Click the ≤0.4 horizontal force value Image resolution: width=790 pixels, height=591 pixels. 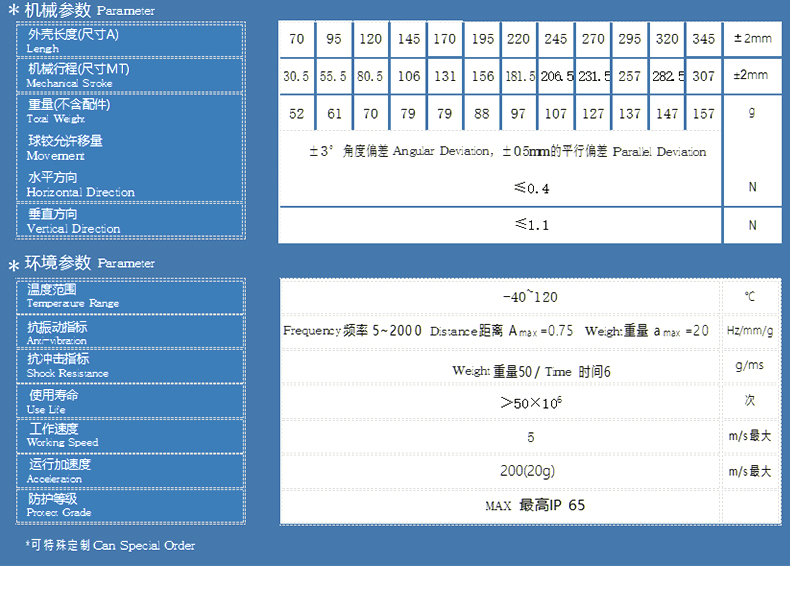click(x=532, y=188)
